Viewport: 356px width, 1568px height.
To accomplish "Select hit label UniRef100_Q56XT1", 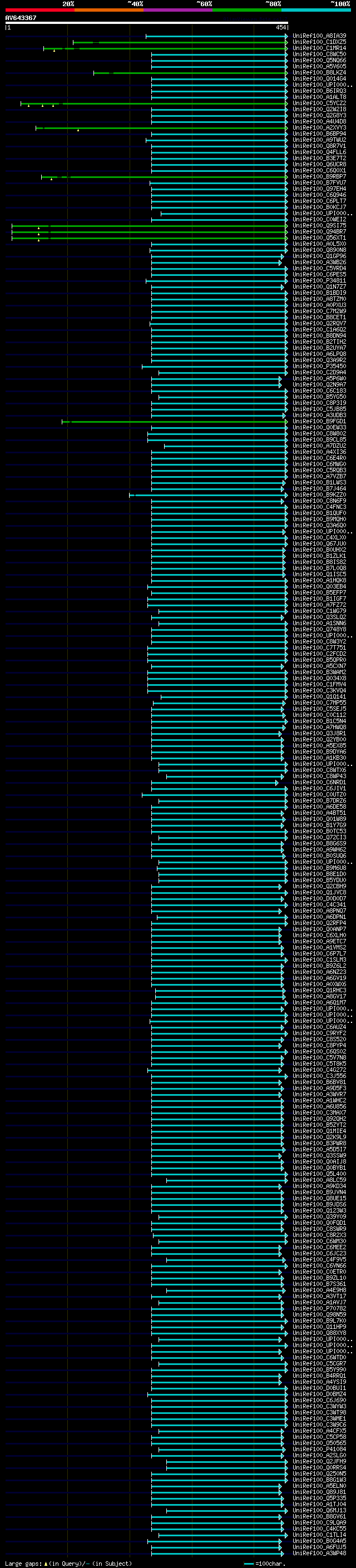I will [319, 238].
